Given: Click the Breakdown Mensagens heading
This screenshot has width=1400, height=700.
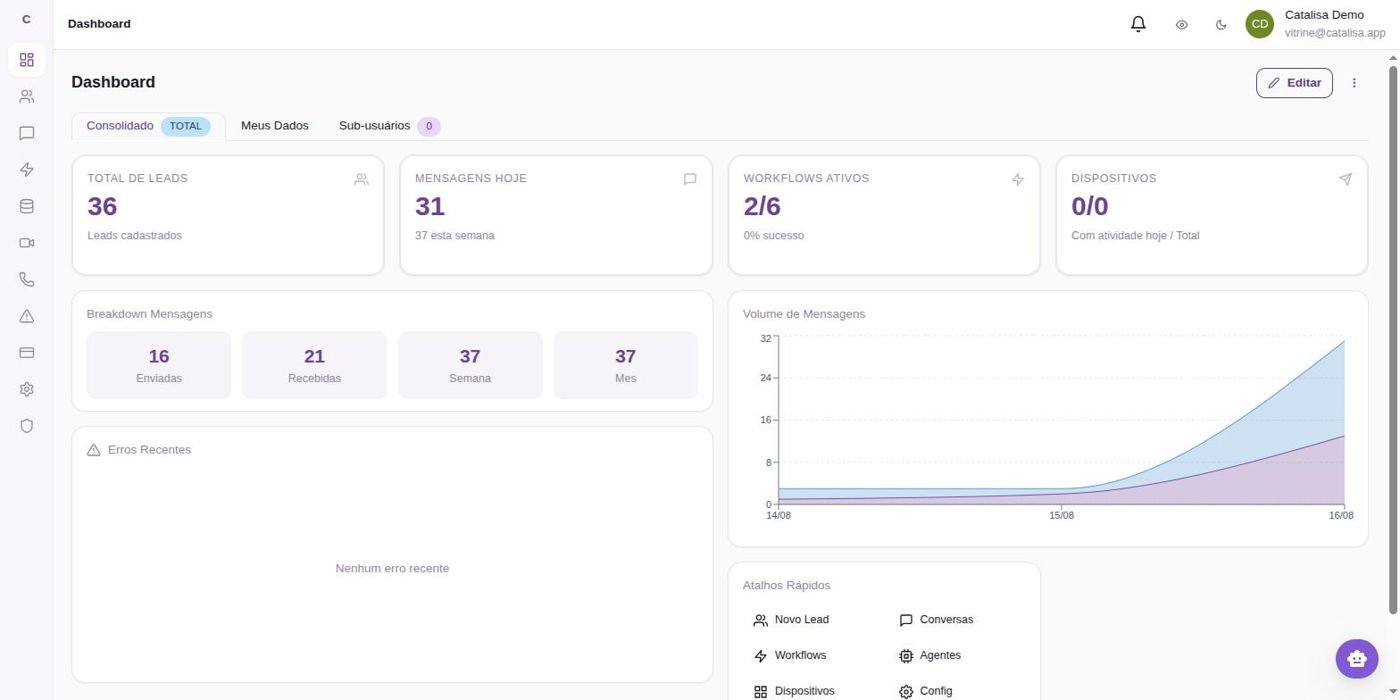Looking at the screenshot, I should (149, 314).
